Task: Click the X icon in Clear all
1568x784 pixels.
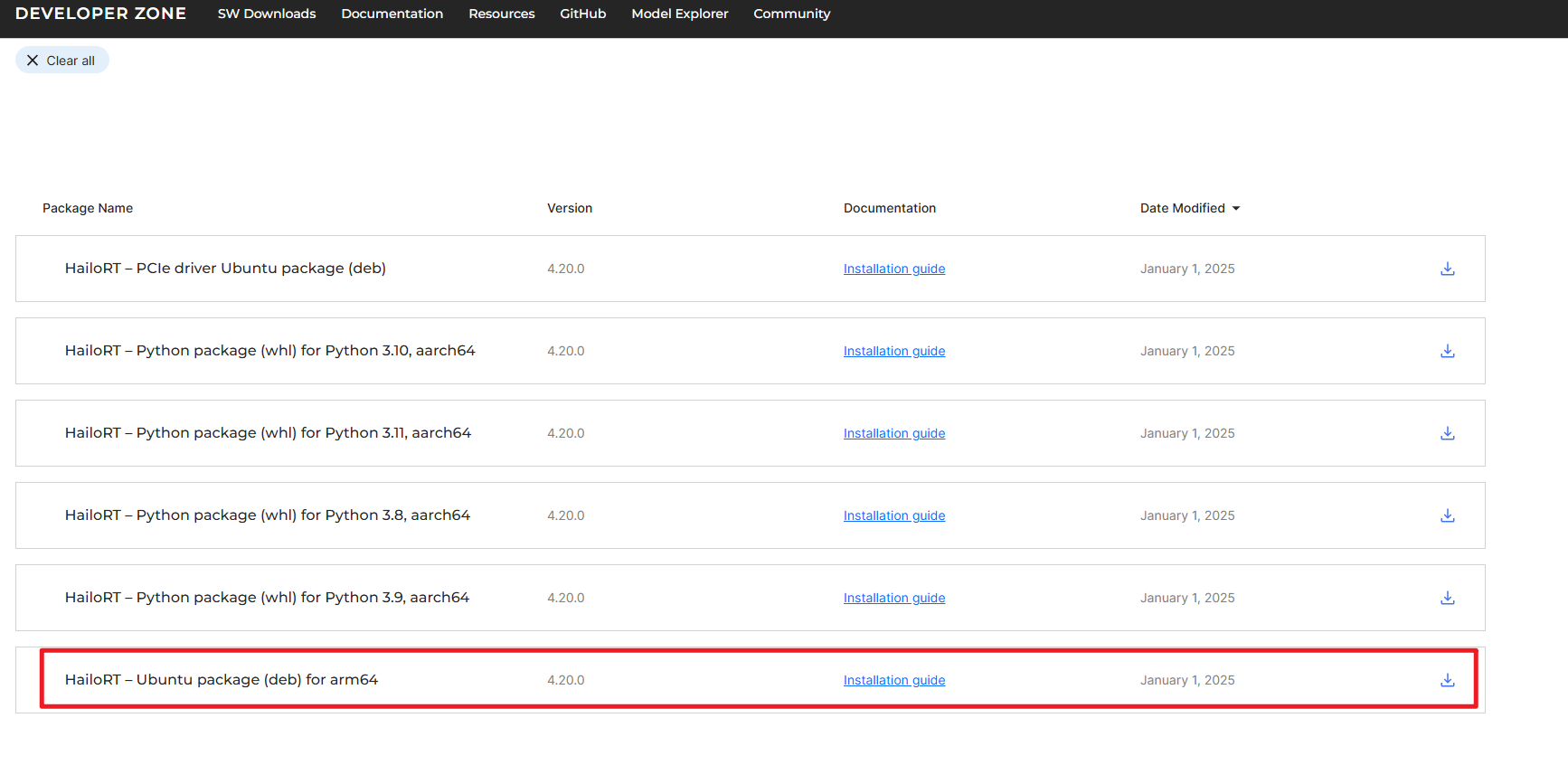Action: click(x=33, y=61)
